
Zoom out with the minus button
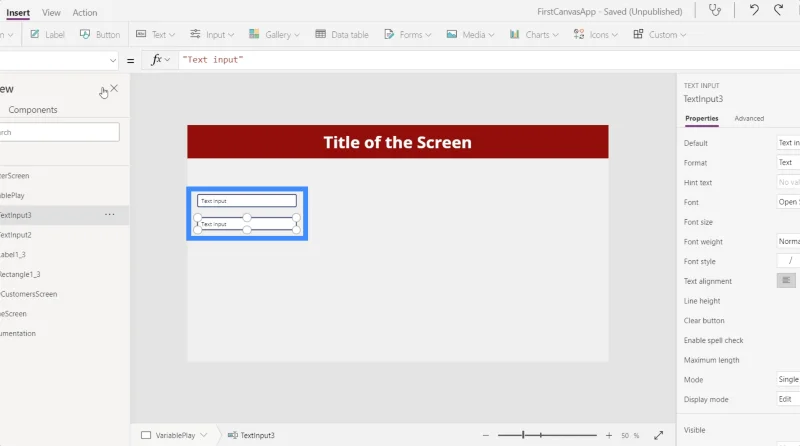click(x=486, y=435)
